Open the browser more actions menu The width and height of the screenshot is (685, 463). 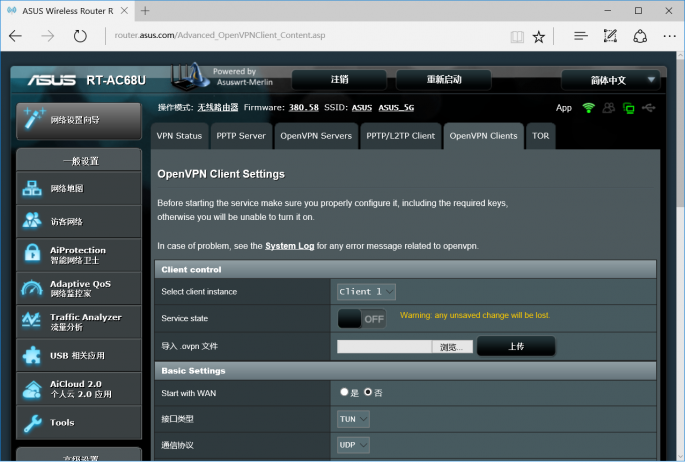click(x=670, y=36)
